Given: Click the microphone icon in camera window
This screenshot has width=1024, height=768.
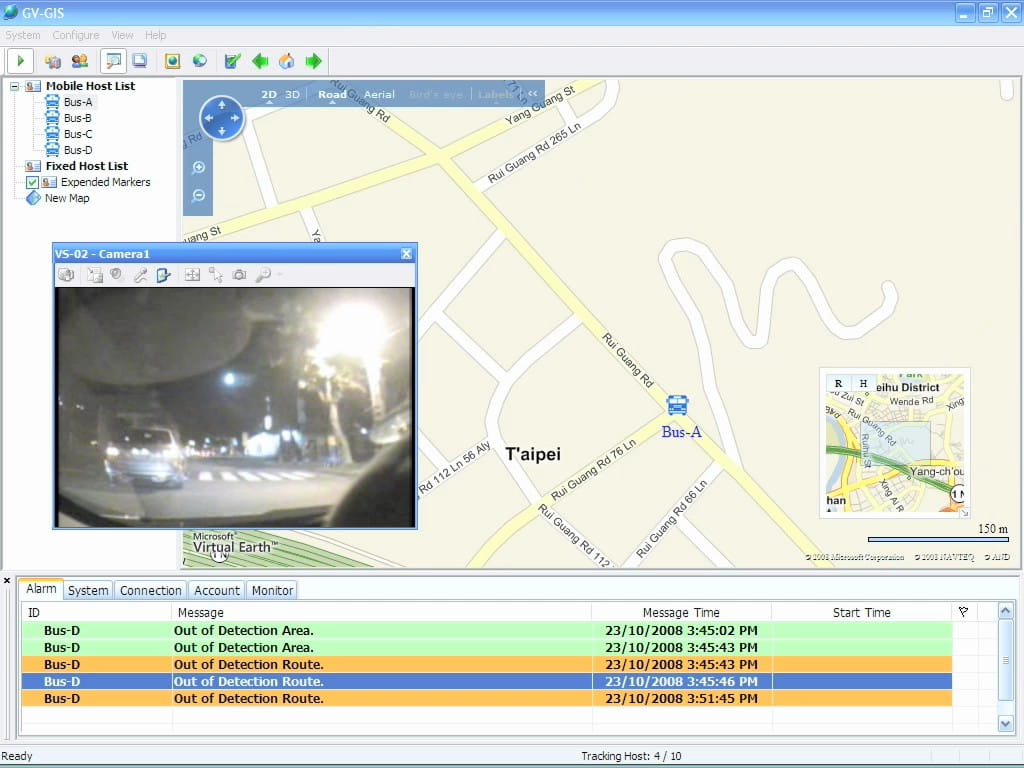Looking at the screenshot, I should coord(141,275).
